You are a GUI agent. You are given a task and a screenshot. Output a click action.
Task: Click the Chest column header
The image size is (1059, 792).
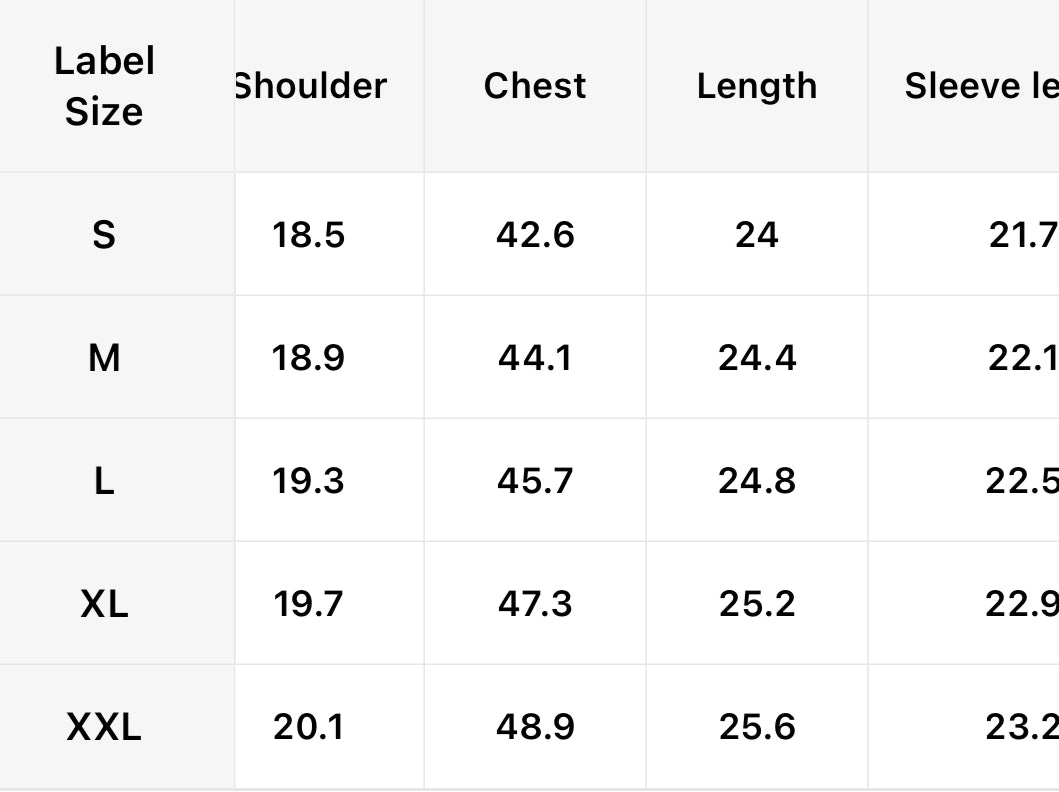click(535, 86)
